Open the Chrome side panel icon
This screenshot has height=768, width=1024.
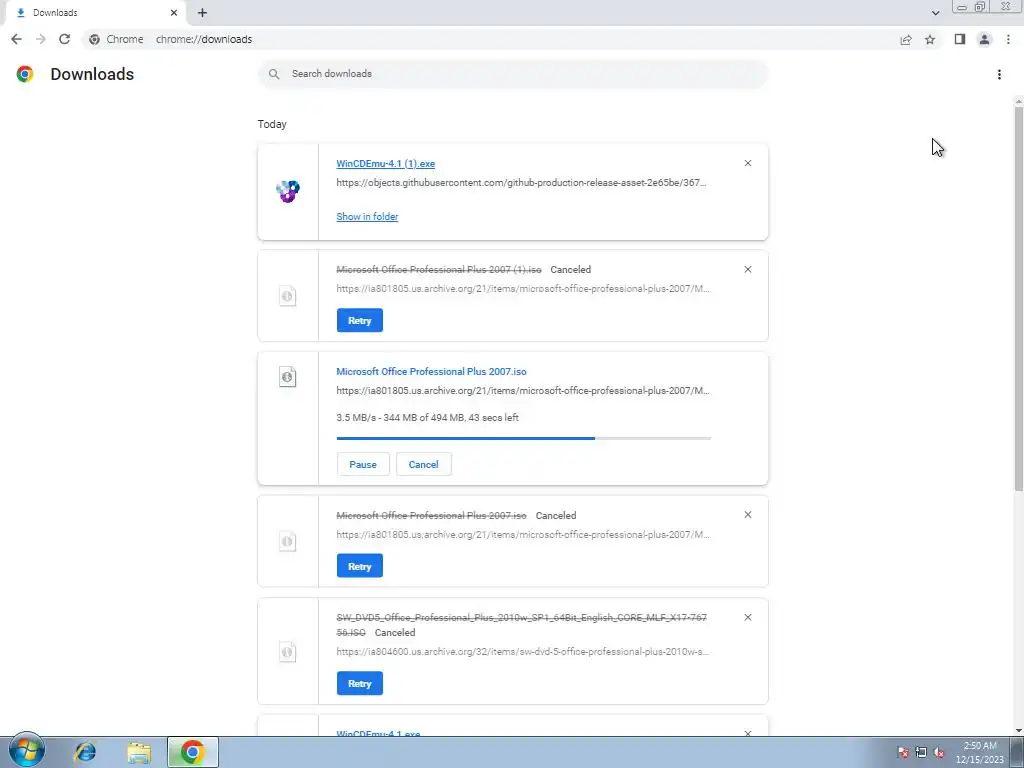(x=959, y=39)
